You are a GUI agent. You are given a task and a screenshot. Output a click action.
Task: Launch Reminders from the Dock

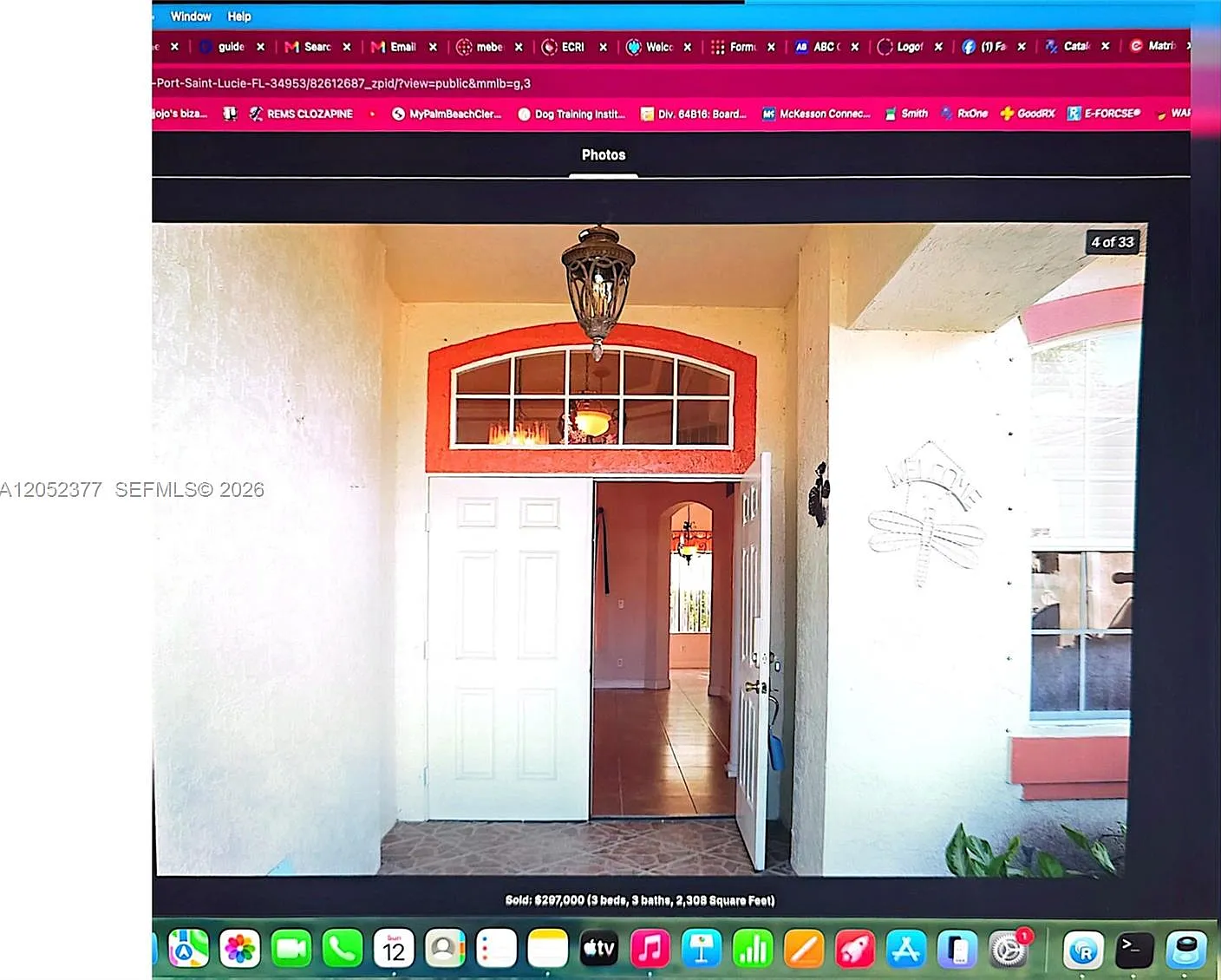coord(496,949)
